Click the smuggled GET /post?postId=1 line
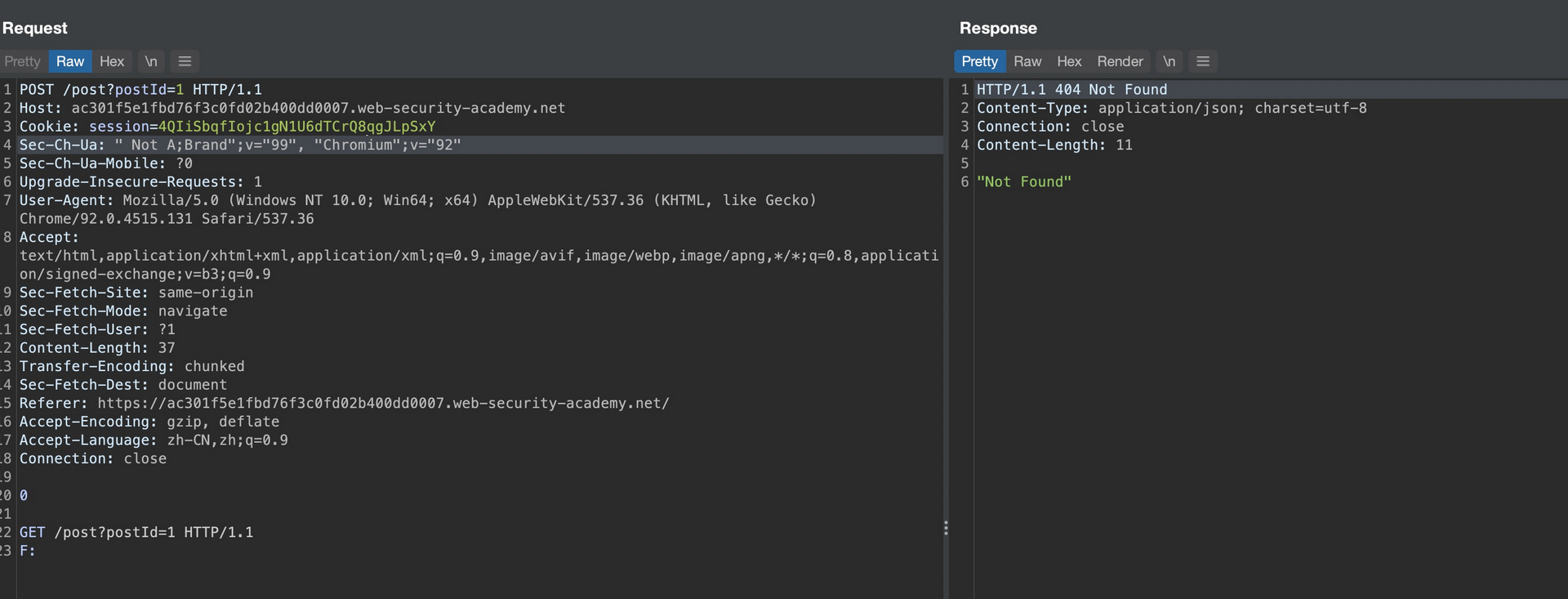Image resolution: width=1568 pixels, height=599 pixels. (136, 533)
